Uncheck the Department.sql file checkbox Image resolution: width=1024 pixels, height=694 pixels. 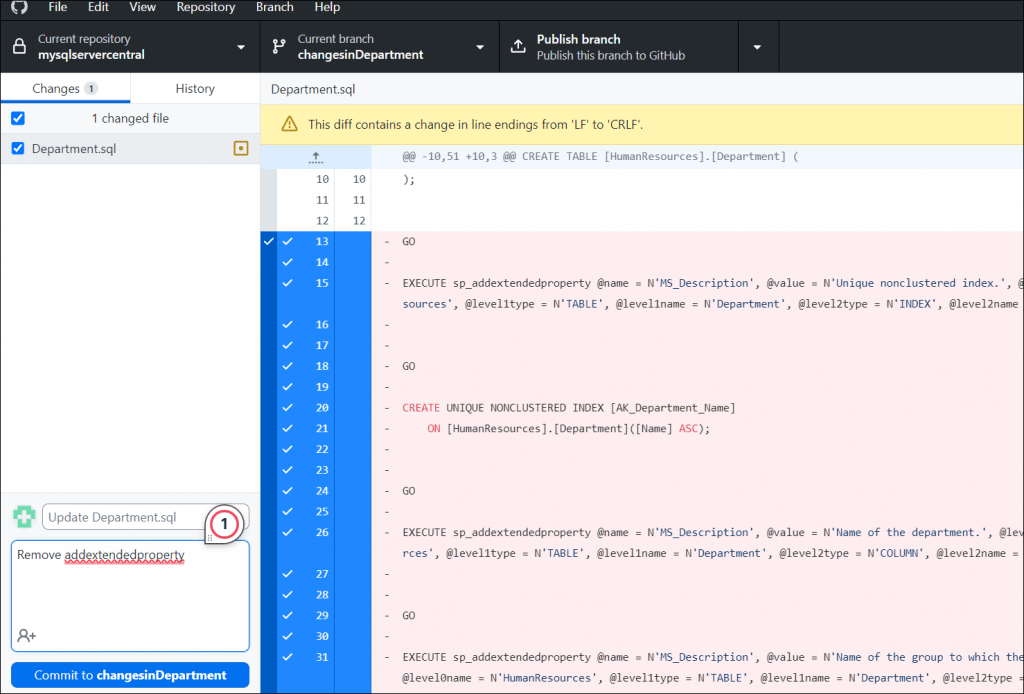tap(17, 149)
